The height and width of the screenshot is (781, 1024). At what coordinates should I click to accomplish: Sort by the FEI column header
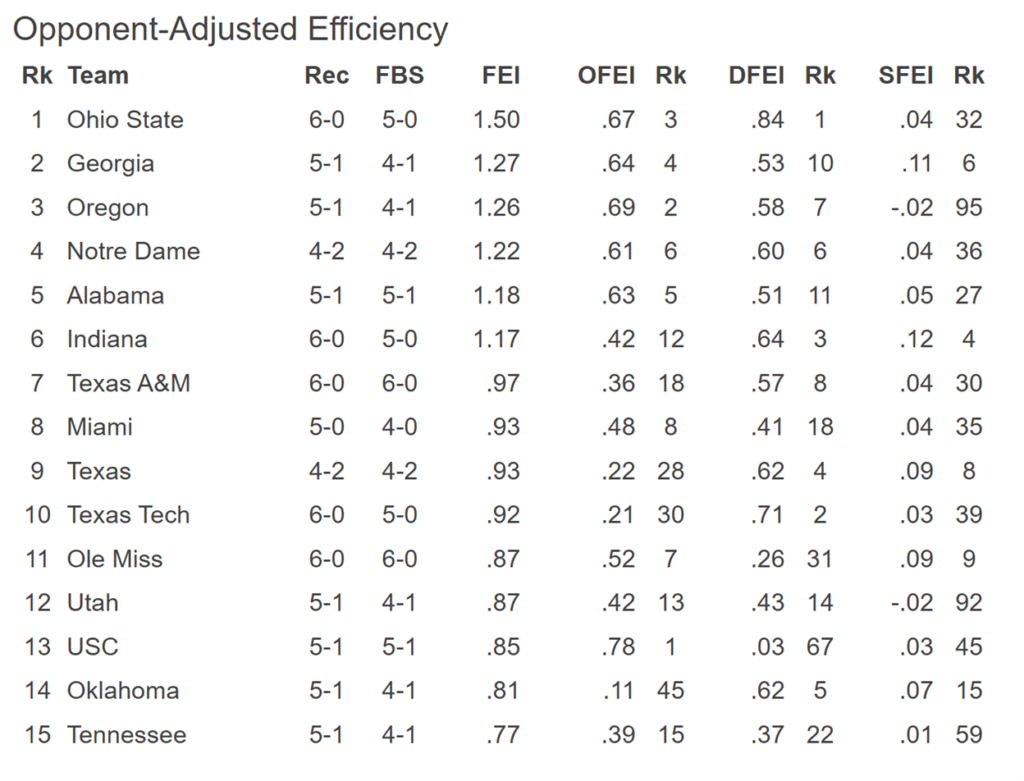point(501,75)
